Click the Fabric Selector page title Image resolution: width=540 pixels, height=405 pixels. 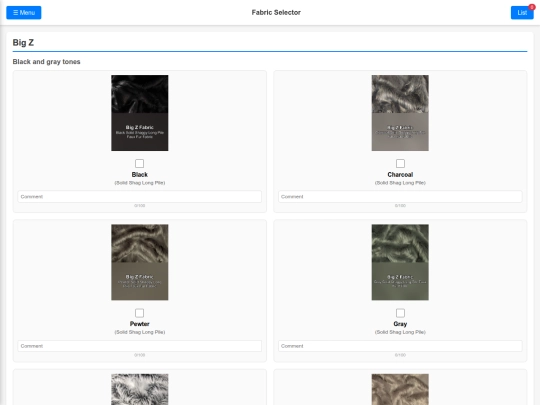point(276,12)
